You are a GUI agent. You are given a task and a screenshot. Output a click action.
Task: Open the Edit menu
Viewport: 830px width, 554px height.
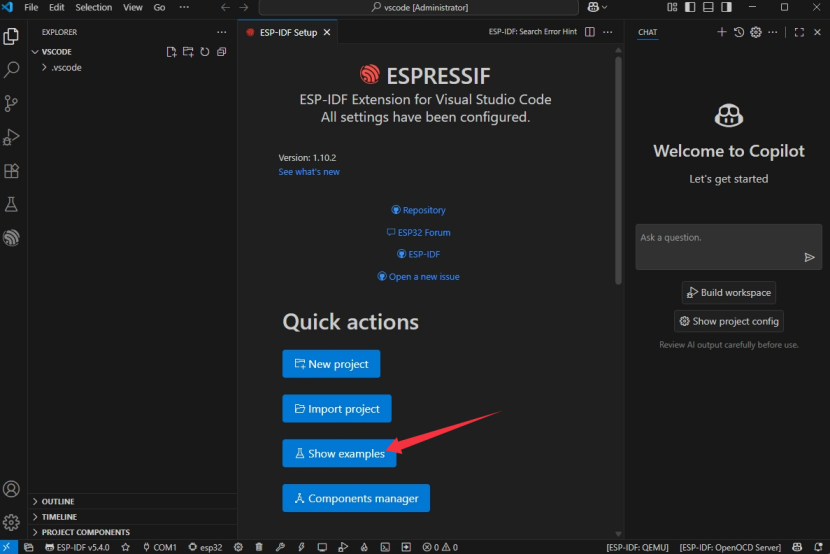56,7
